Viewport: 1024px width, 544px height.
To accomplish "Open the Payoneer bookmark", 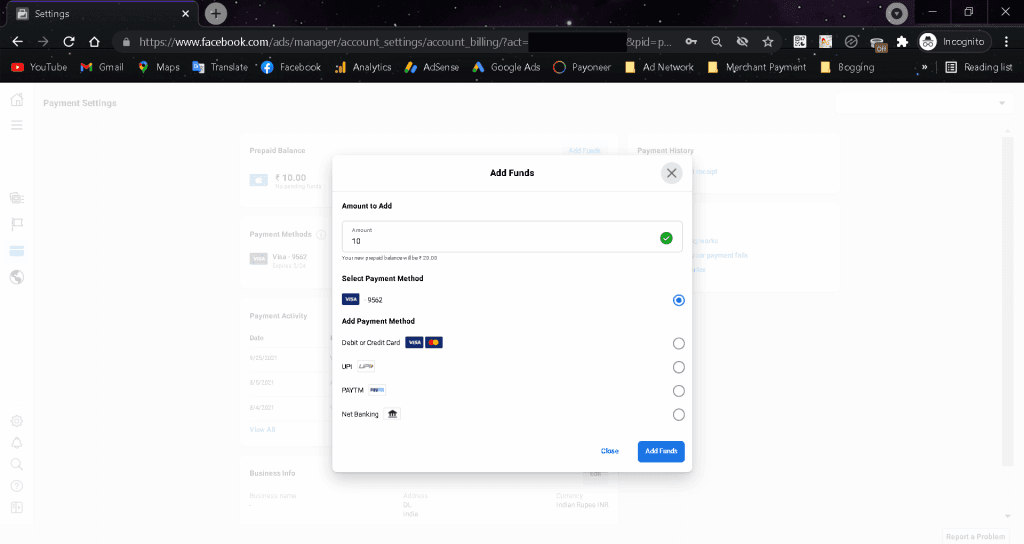I will (x=582, y=67).
